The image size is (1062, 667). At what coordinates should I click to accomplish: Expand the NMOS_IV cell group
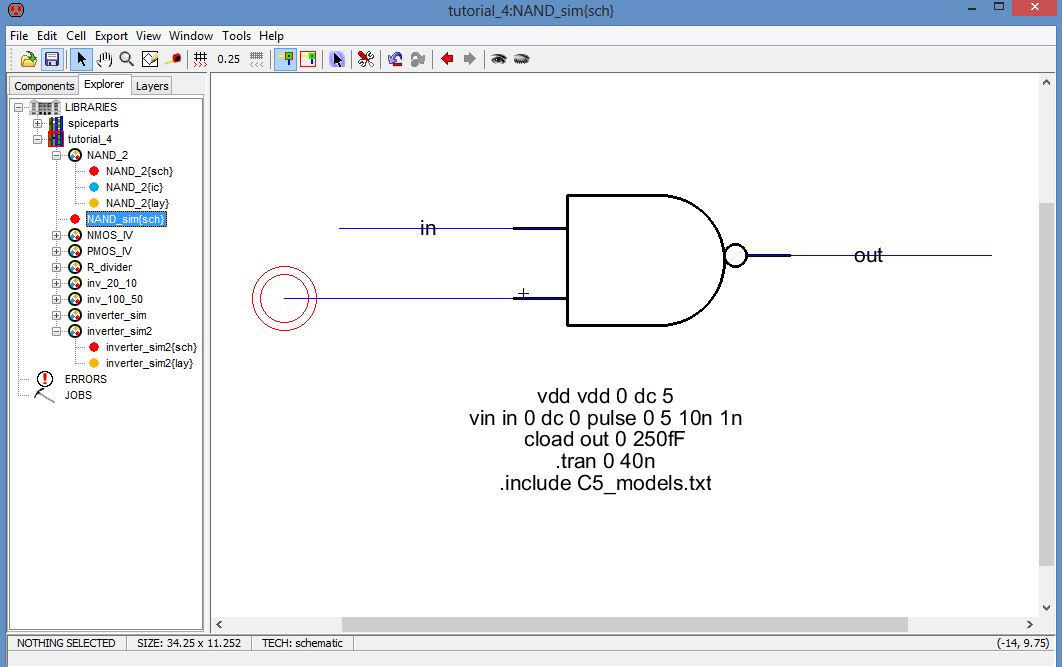(57, 235)
